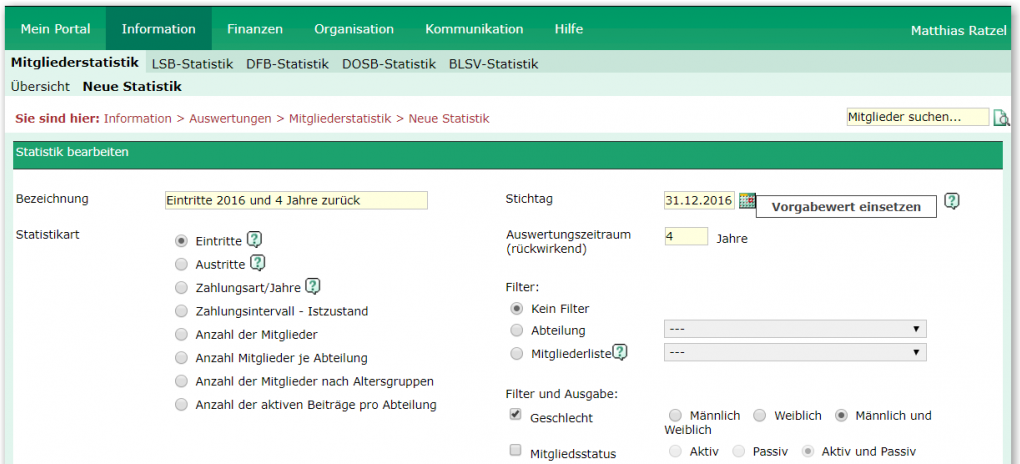This screenshot has height=464, width=1020.
Task: Select the Austritte radio button
Action: [181, 264]
